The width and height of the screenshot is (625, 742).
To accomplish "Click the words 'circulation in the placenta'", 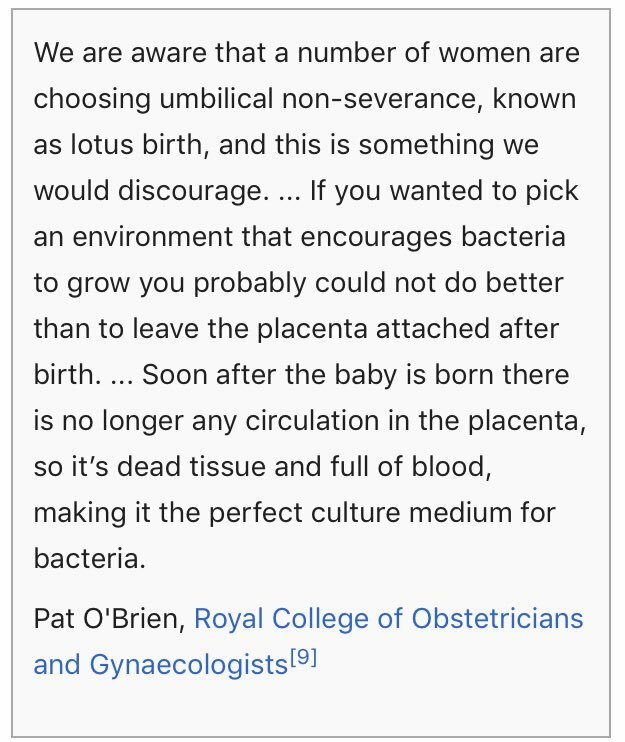I will tap(412, 421).
